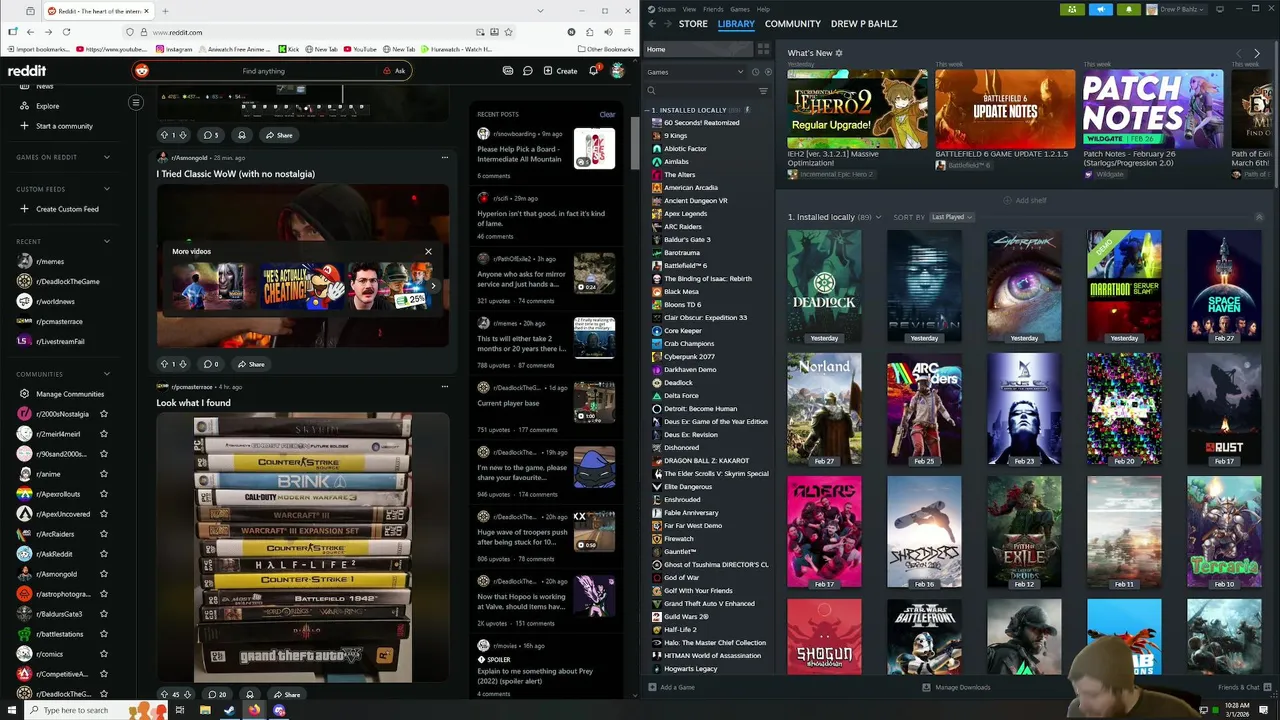Favorite r/battlestations community star

point(104,634)
